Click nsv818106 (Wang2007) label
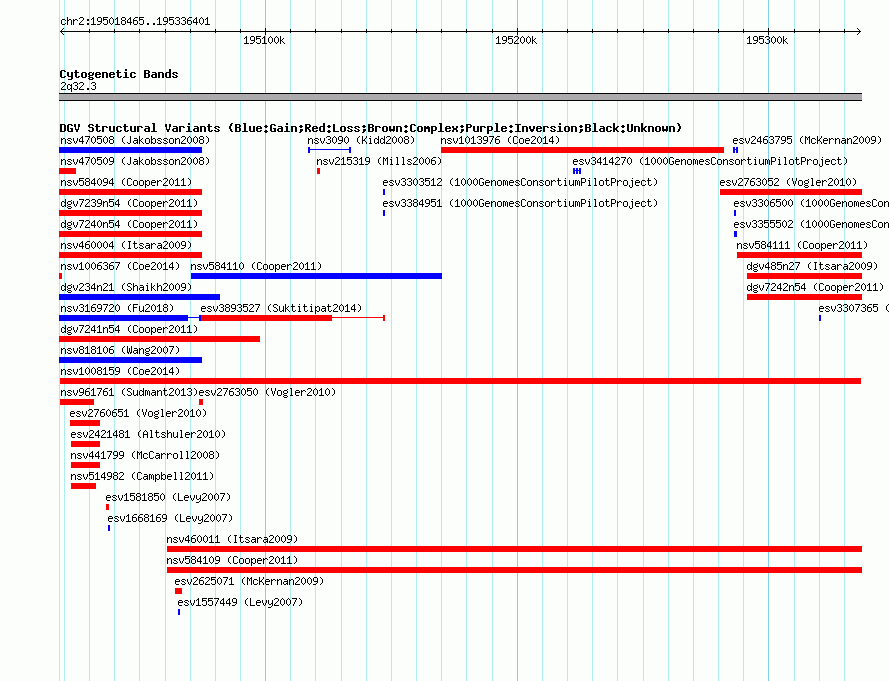Viewport: 890px width, 681px height. coord(120,350)
